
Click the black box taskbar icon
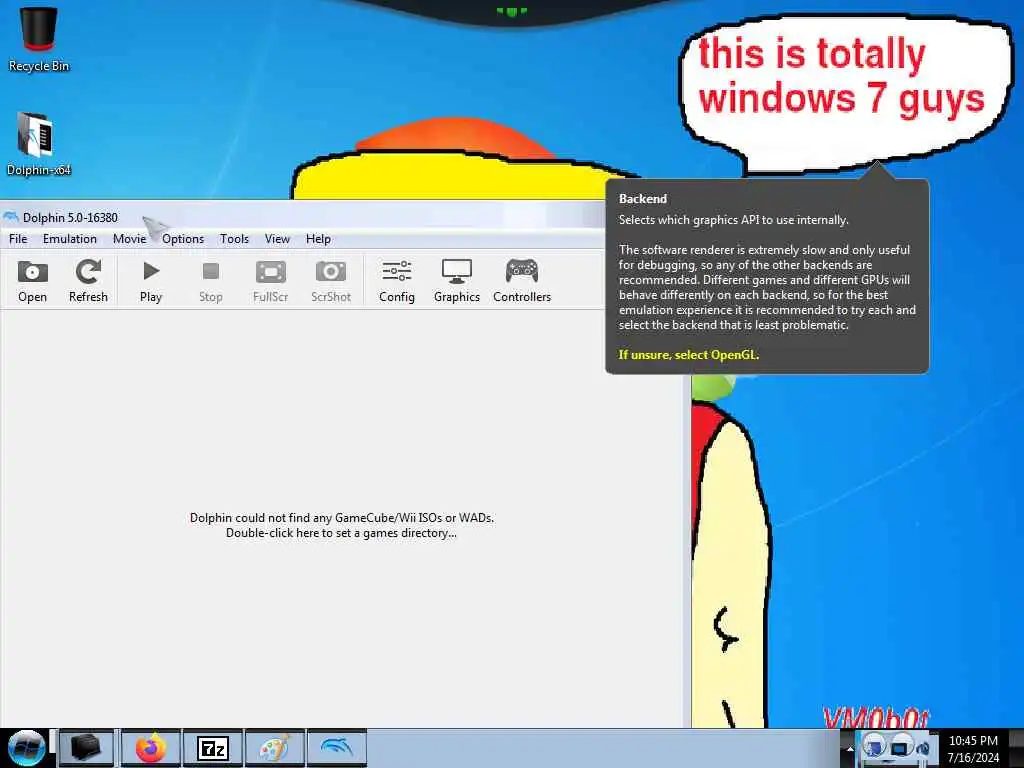[x=86, y=748]
